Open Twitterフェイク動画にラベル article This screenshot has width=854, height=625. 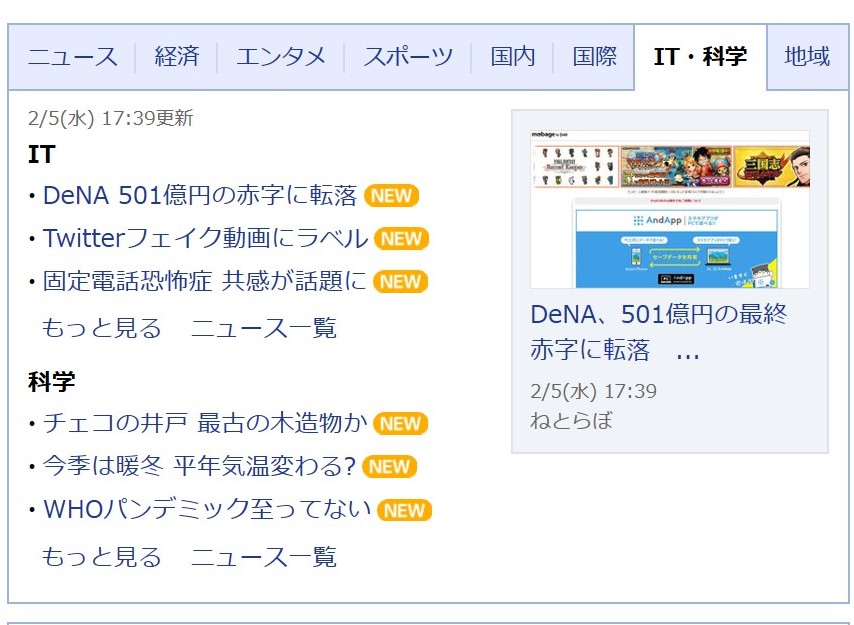205,238
